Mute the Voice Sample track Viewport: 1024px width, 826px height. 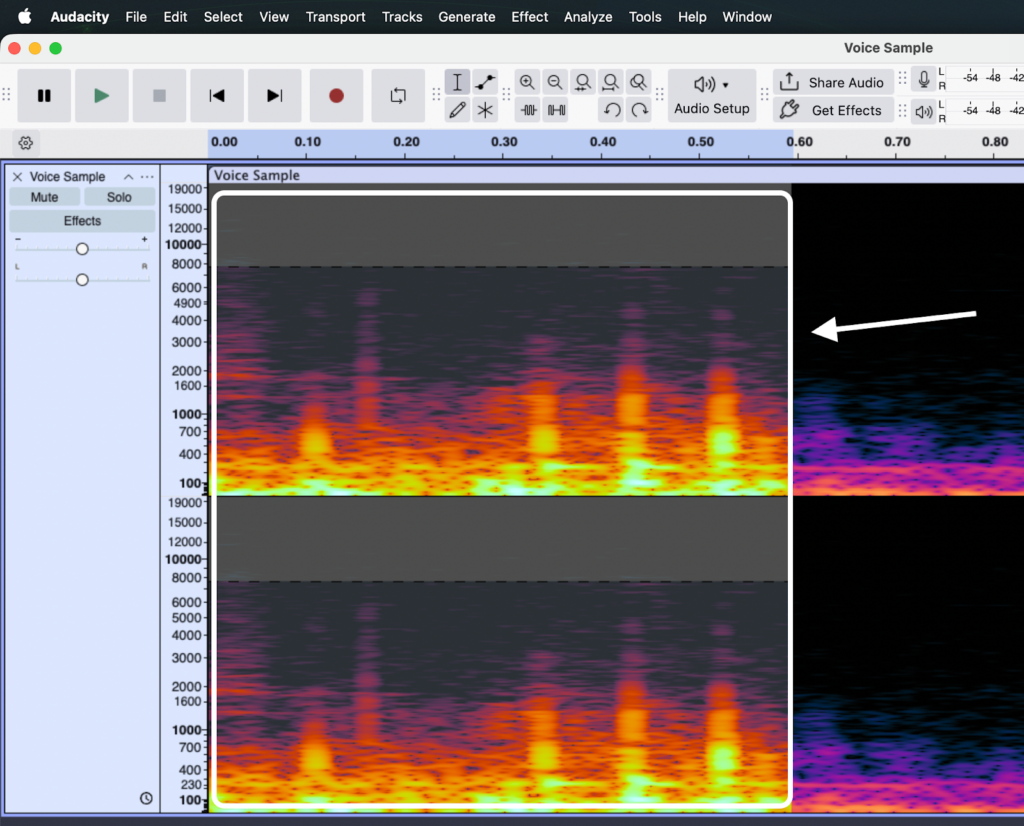point(44,197)
